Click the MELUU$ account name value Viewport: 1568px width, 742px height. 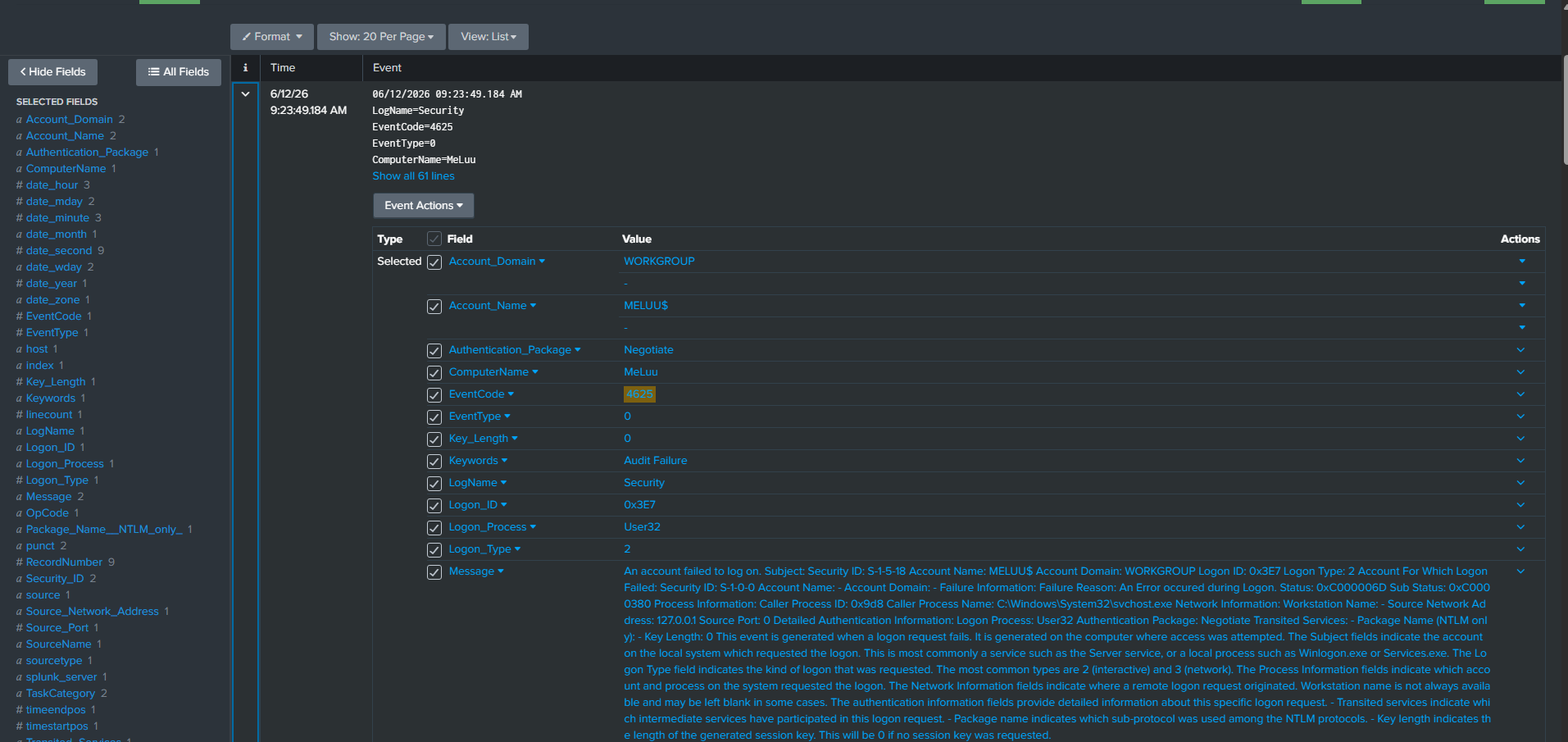(646, 306)
